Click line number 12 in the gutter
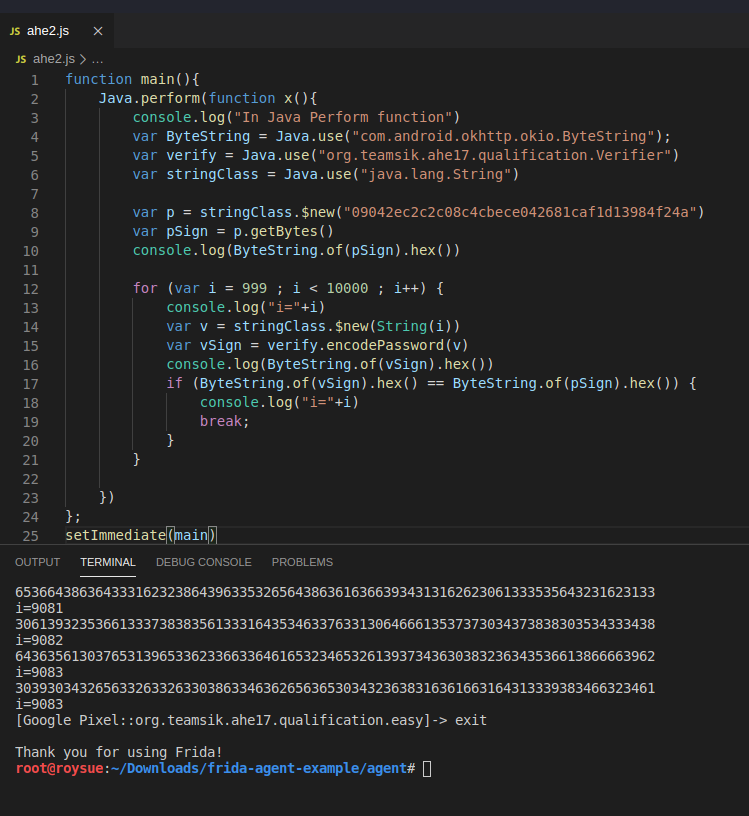Image resolution: width=749 pixels, height=816 pixels. (34, 288)
